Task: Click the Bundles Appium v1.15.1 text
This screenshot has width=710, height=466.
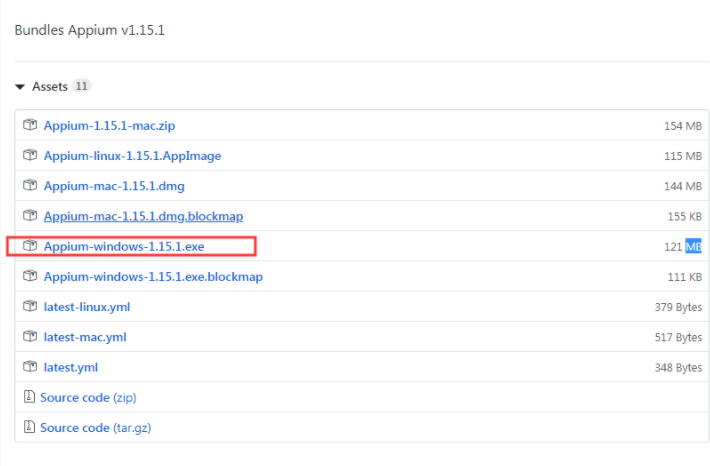Action: click(90, 30)
